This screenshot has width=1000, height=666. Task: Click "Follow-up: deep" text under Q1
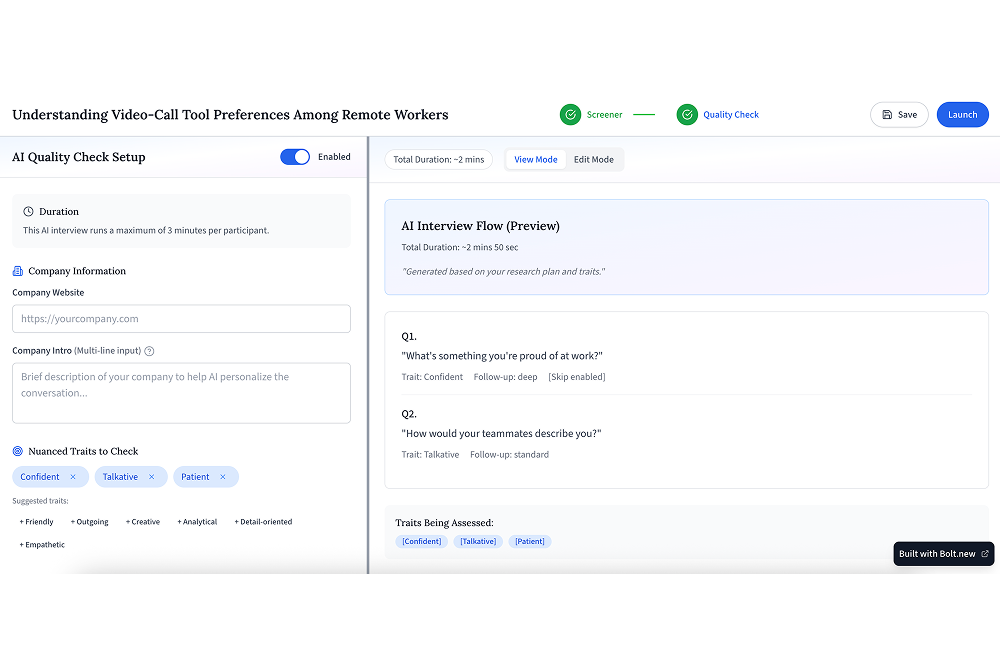(x=505, y=377)
